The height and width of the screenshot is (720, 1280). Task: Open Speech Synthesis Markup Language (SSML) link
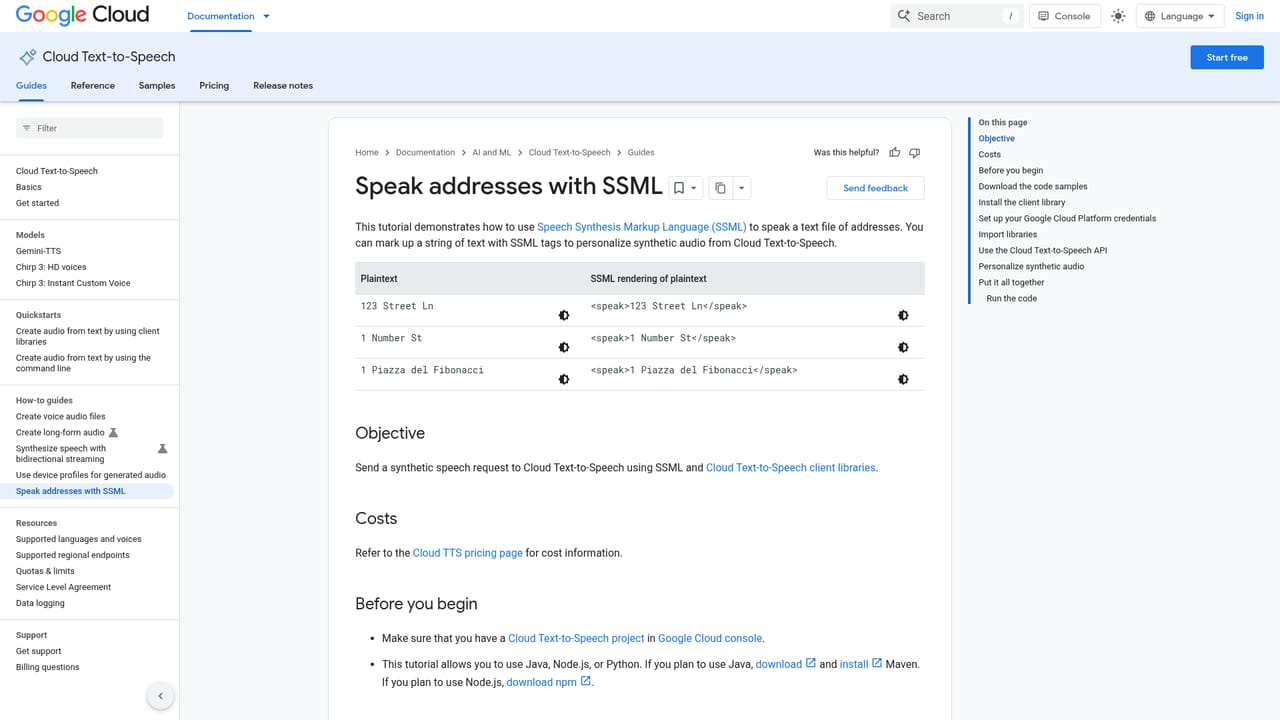[642, 227]
